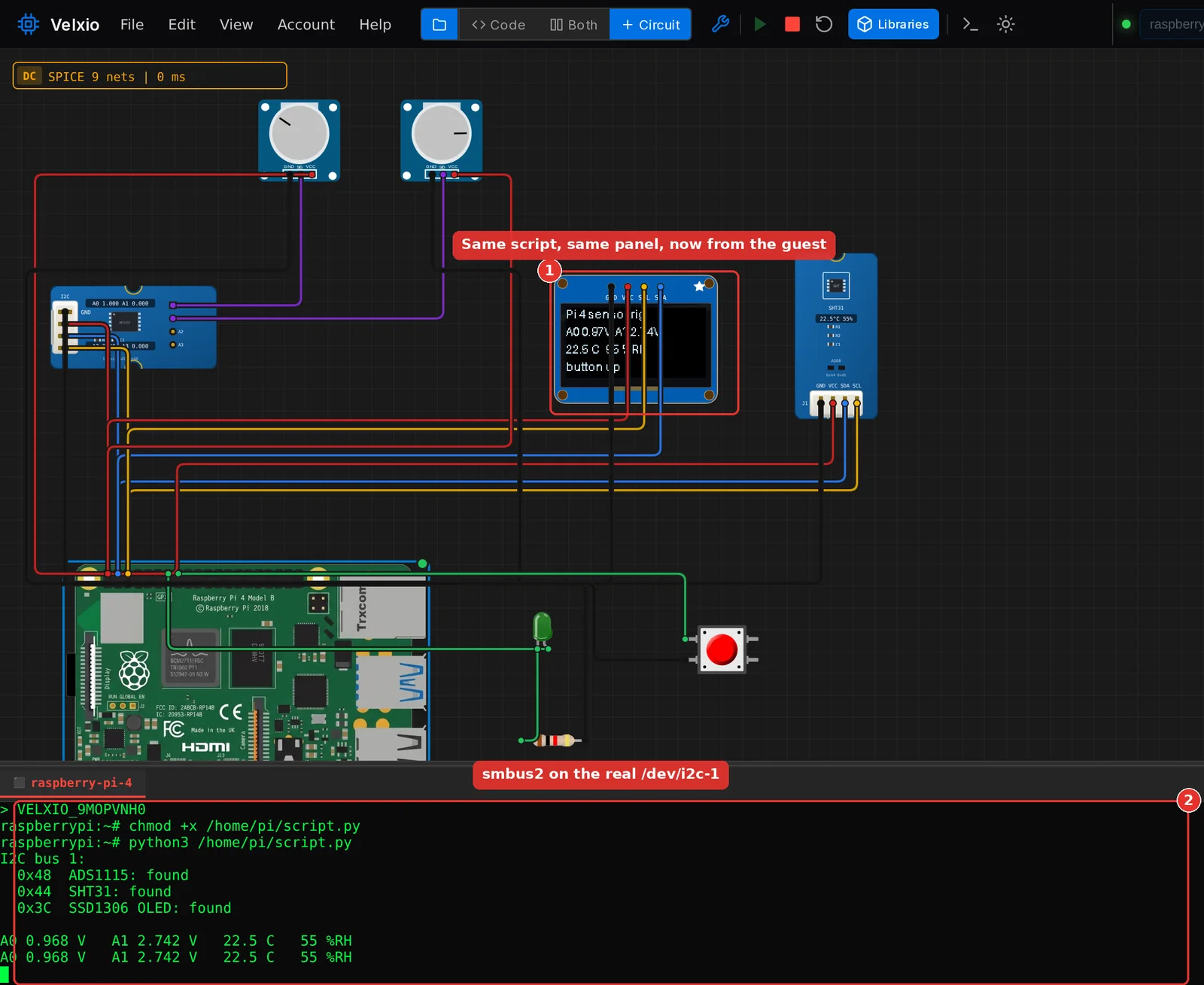Select the SSD1306 OLED display component
1204x985 pixels.
(x=636, y=339)
